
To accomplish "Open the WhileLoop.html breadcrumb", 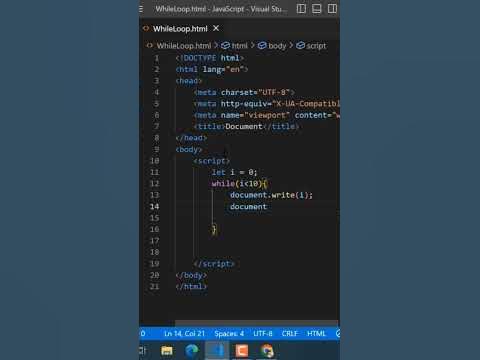I will coord(184,46).
